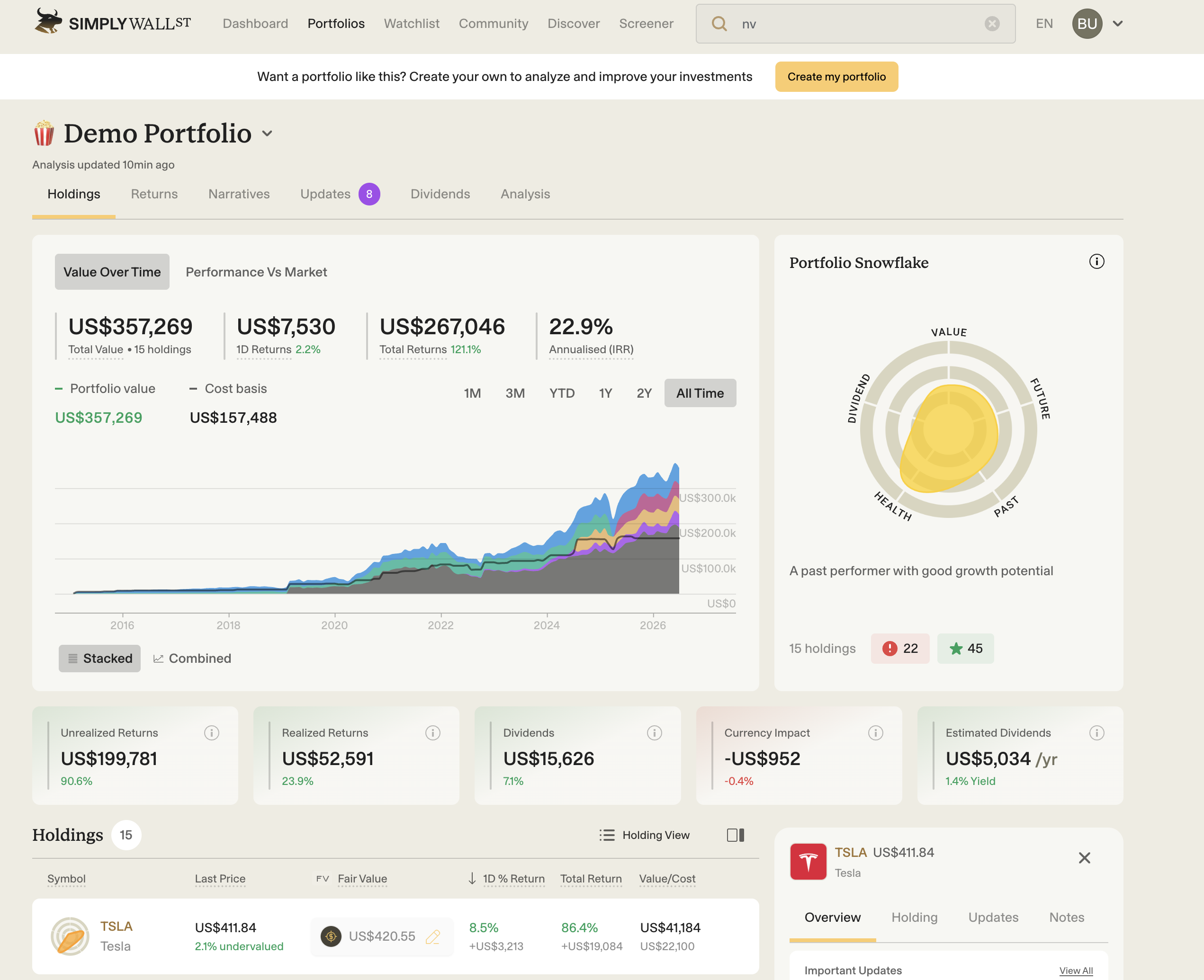This screenshot has width=1204, height=980.
Task: Toggle the side panel layout icon
Action: coord(735,835)
